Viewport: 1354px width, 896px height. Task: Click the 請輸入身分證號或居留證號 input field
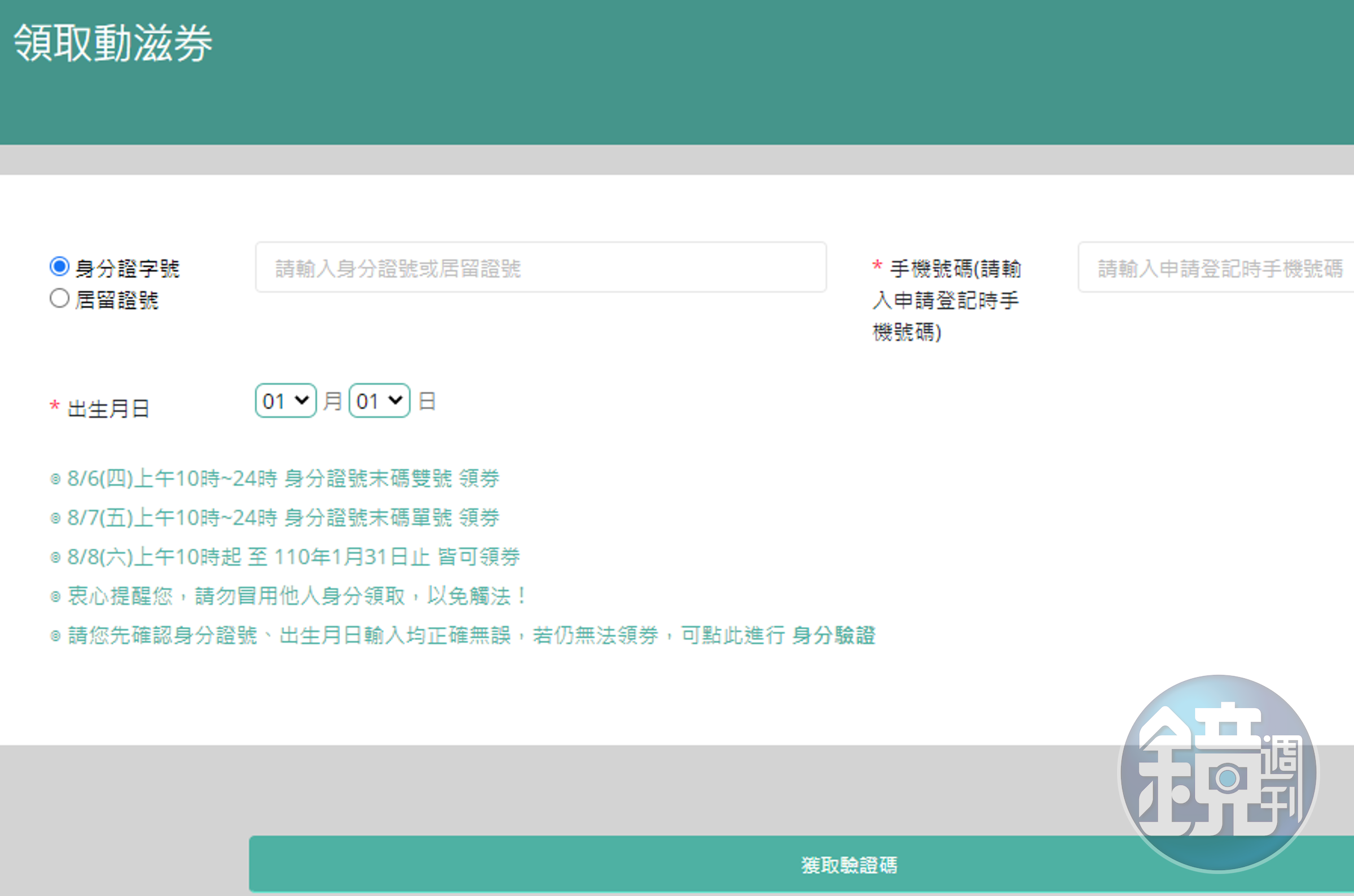(x=540, y=267)
